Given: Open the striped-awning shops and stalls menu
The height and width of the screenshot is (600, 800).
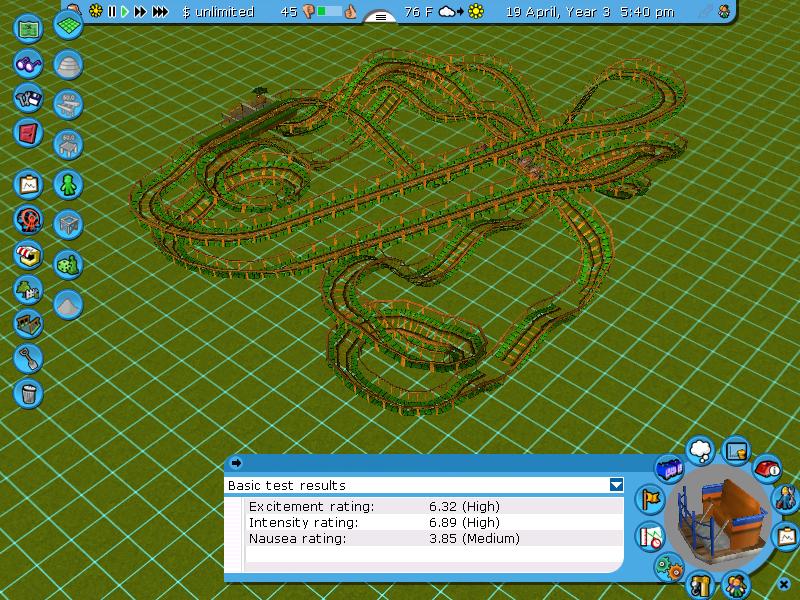Looking at the screenshot, I should click(28, 255).
